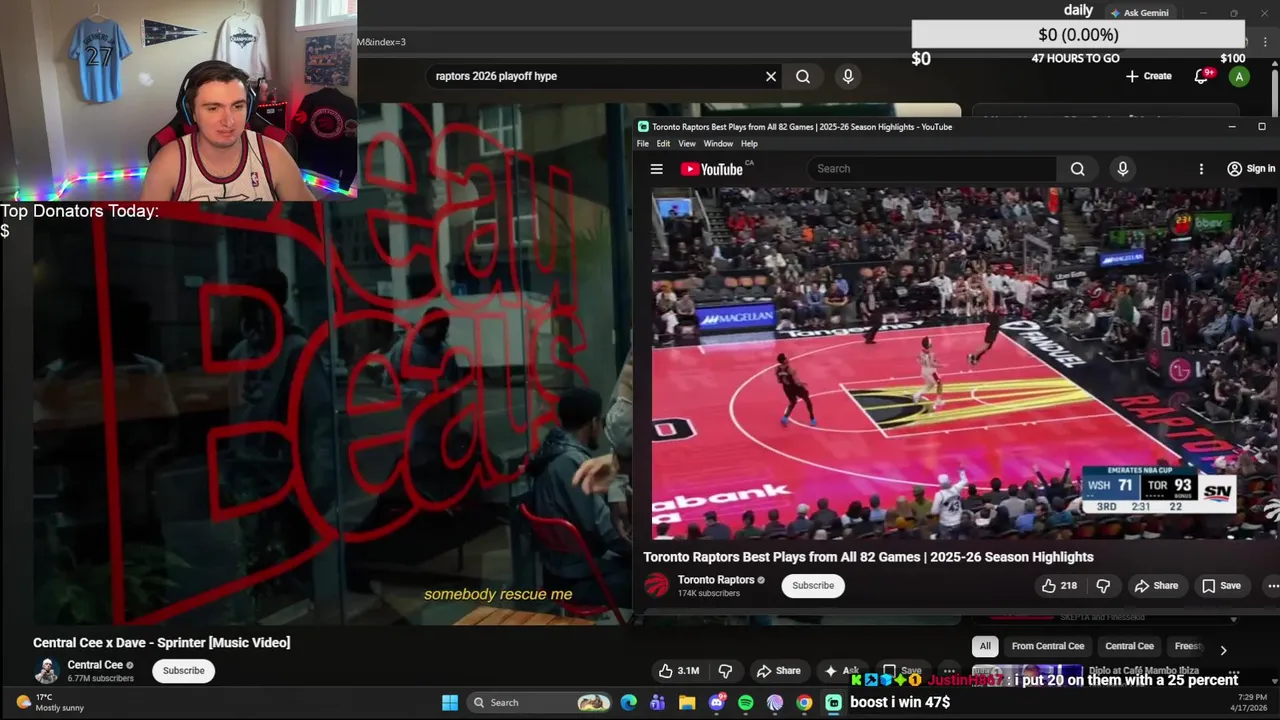1280x720 pixels.
Task: Click the search magnifier in the background browser
Action: 803,76
